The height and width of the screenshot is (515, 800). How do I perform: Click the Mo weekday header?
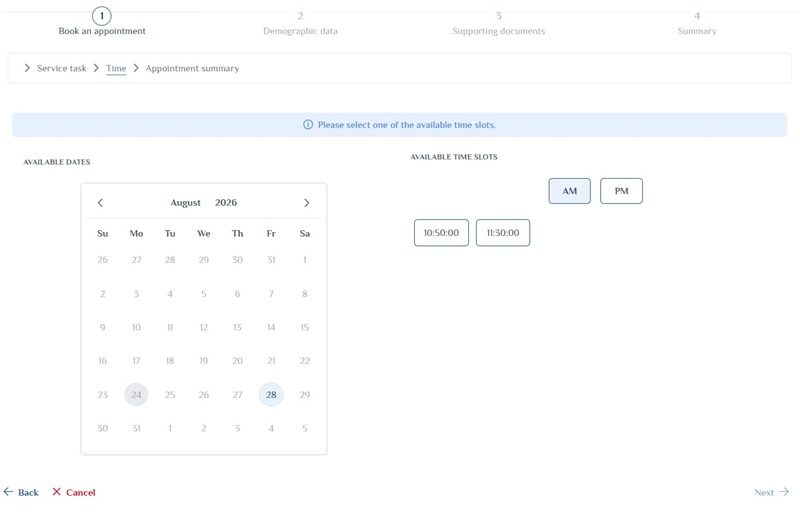click(x=136, y=233)
